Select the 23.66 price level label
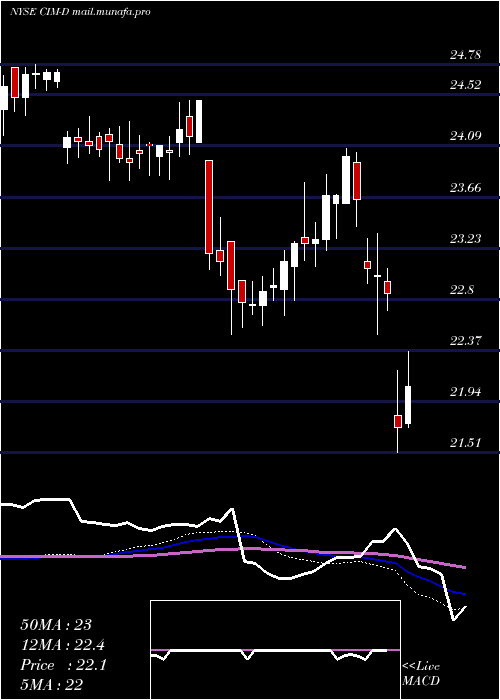 (x=466, y=187)
